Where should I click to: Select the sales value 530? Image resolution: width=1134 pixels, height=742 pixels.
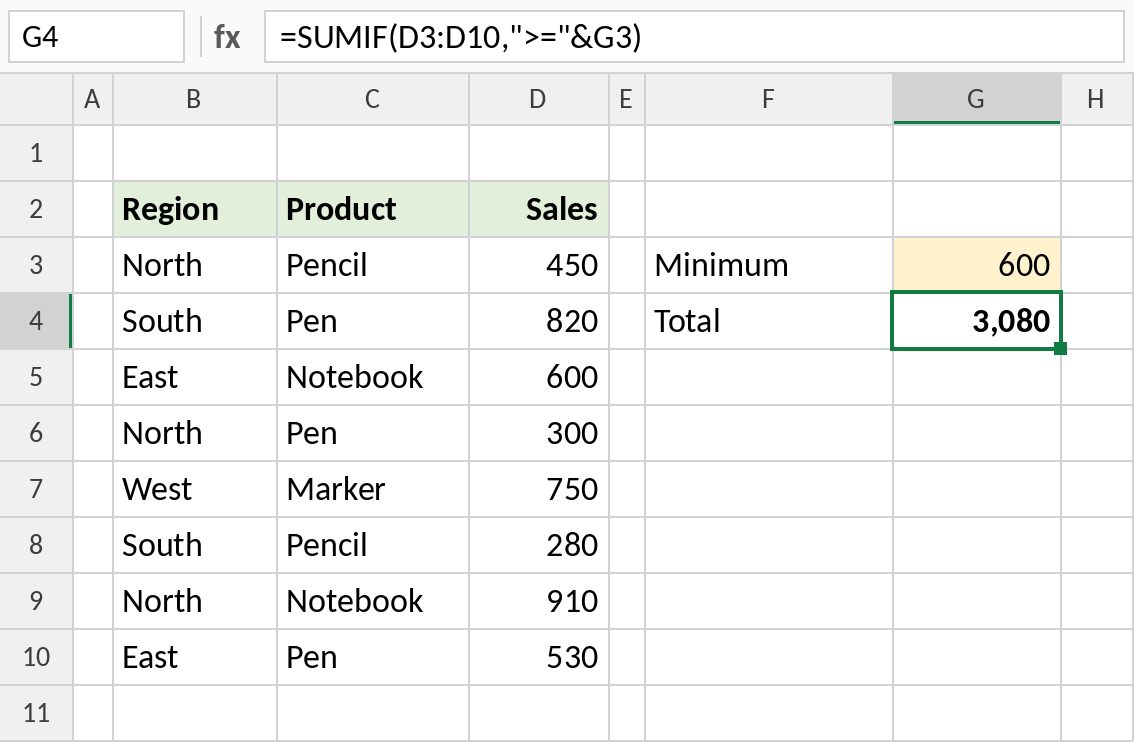(x=539, y=657)
